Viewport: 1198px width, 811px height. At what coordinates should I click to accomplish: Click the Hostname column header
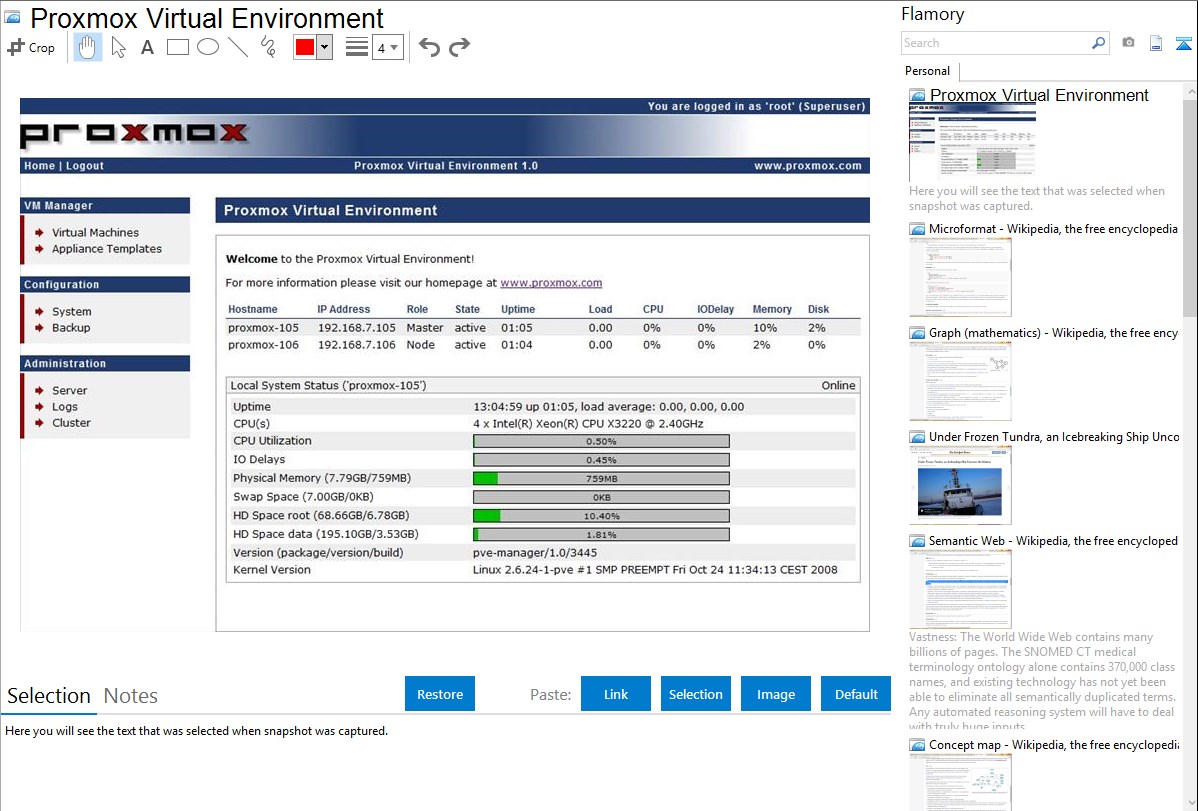pyautogui.click(x=253, y=310)
